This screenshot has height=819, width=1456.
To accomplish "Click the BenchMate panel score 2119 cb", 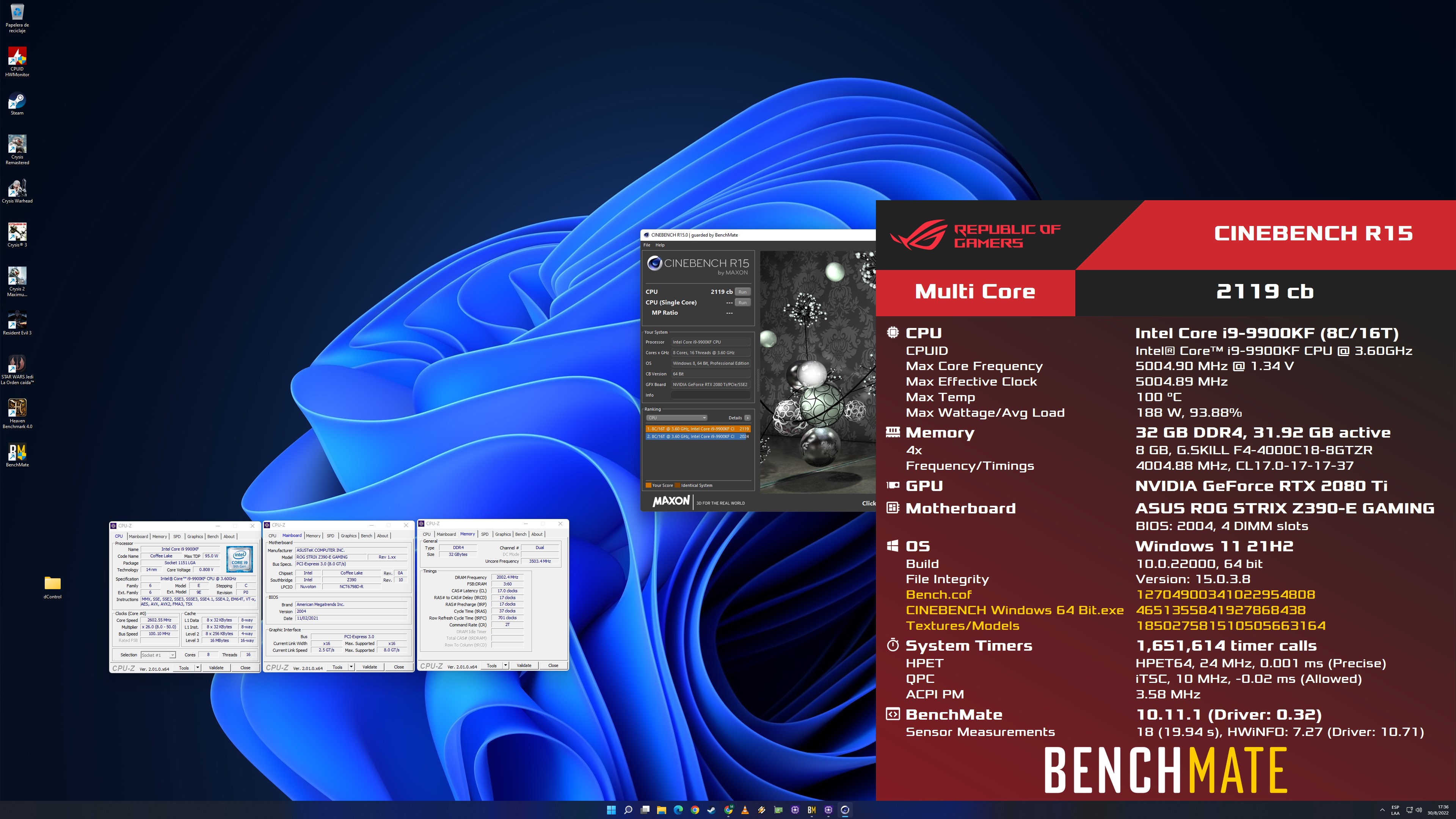I will [x=1265, y=292].
